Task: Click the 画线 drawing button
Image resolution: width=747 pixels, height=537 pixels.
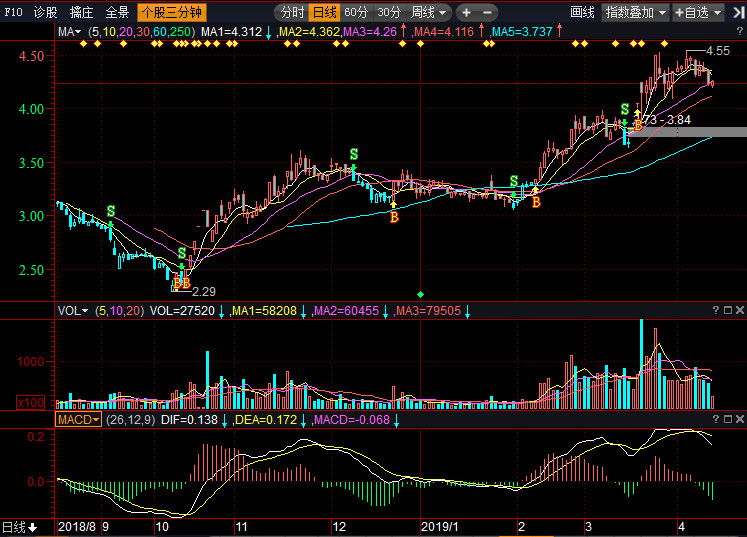Action: (582, 13)
